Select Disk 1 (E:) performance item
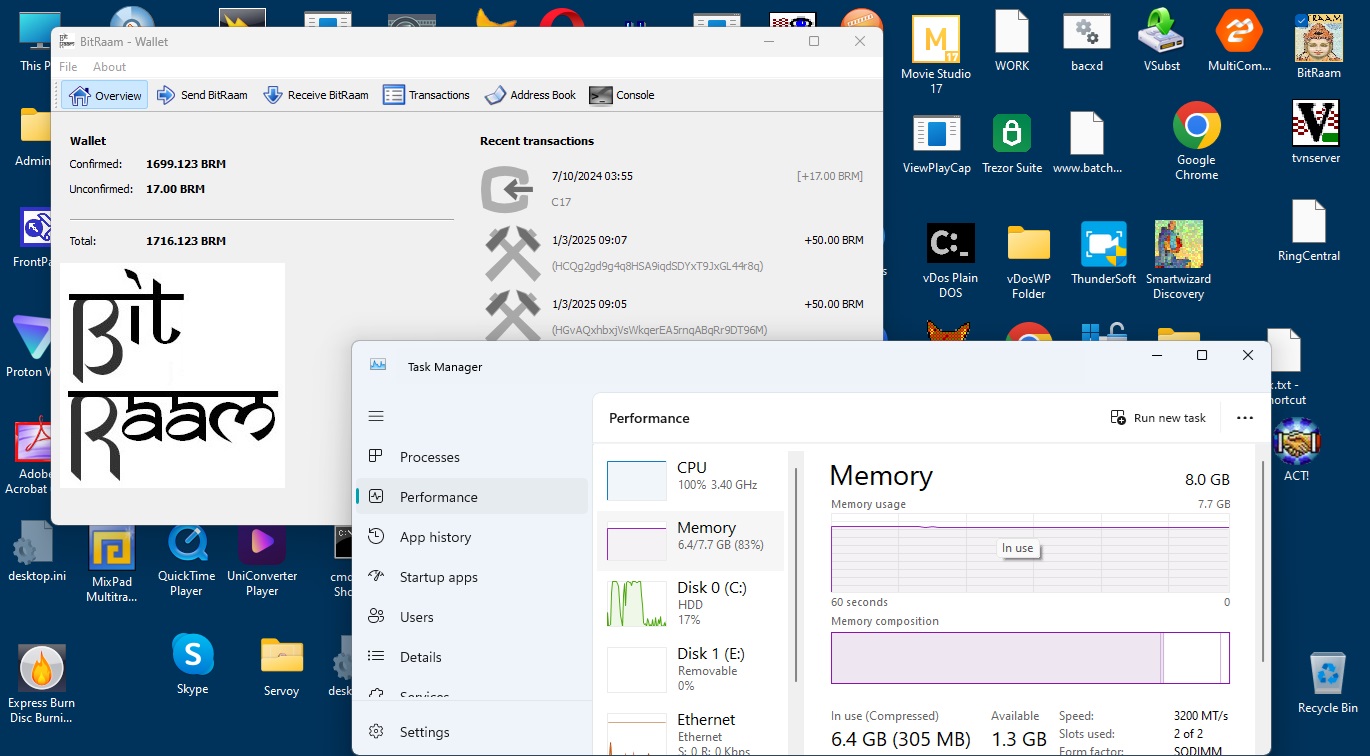This screenshot has width=1370, height=756. click(692, 669)
